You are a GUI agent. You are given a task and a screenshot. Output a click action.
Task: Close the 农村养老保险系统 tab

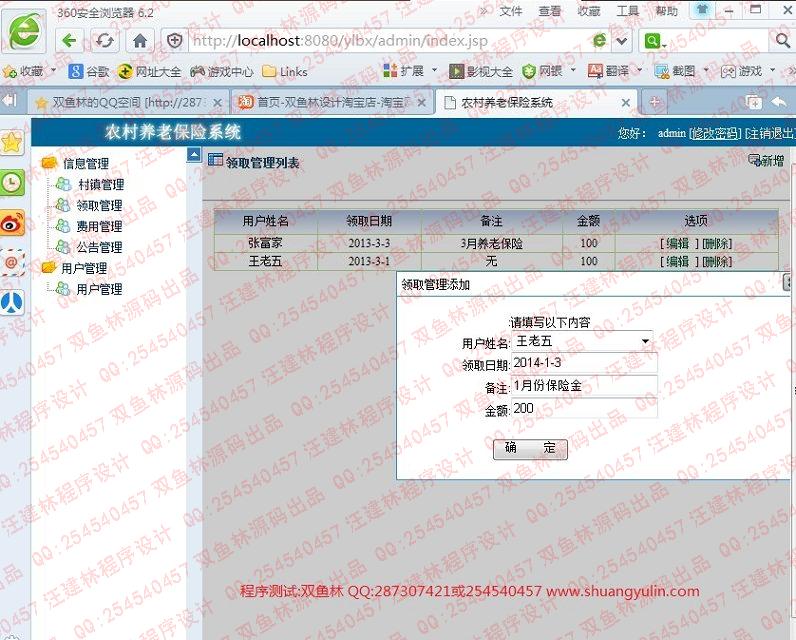point(625,103)
